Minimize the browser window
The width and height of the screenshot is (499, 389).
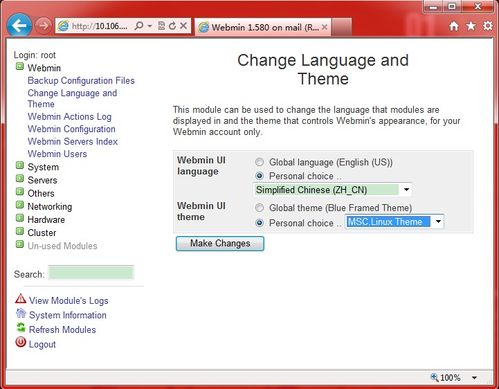tap(434, 7)
